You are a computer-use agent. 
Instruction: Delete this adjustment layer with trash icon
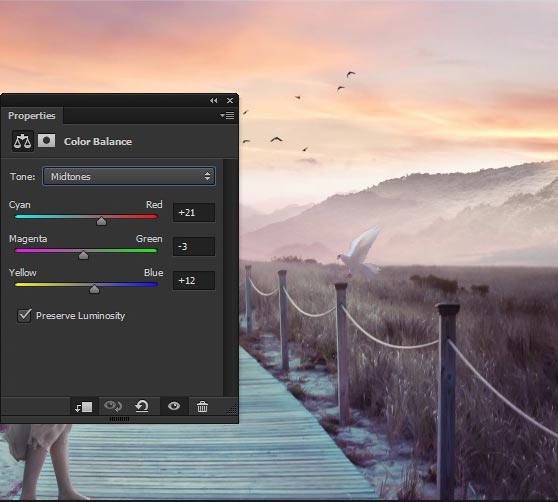click(x=202, y=406)
